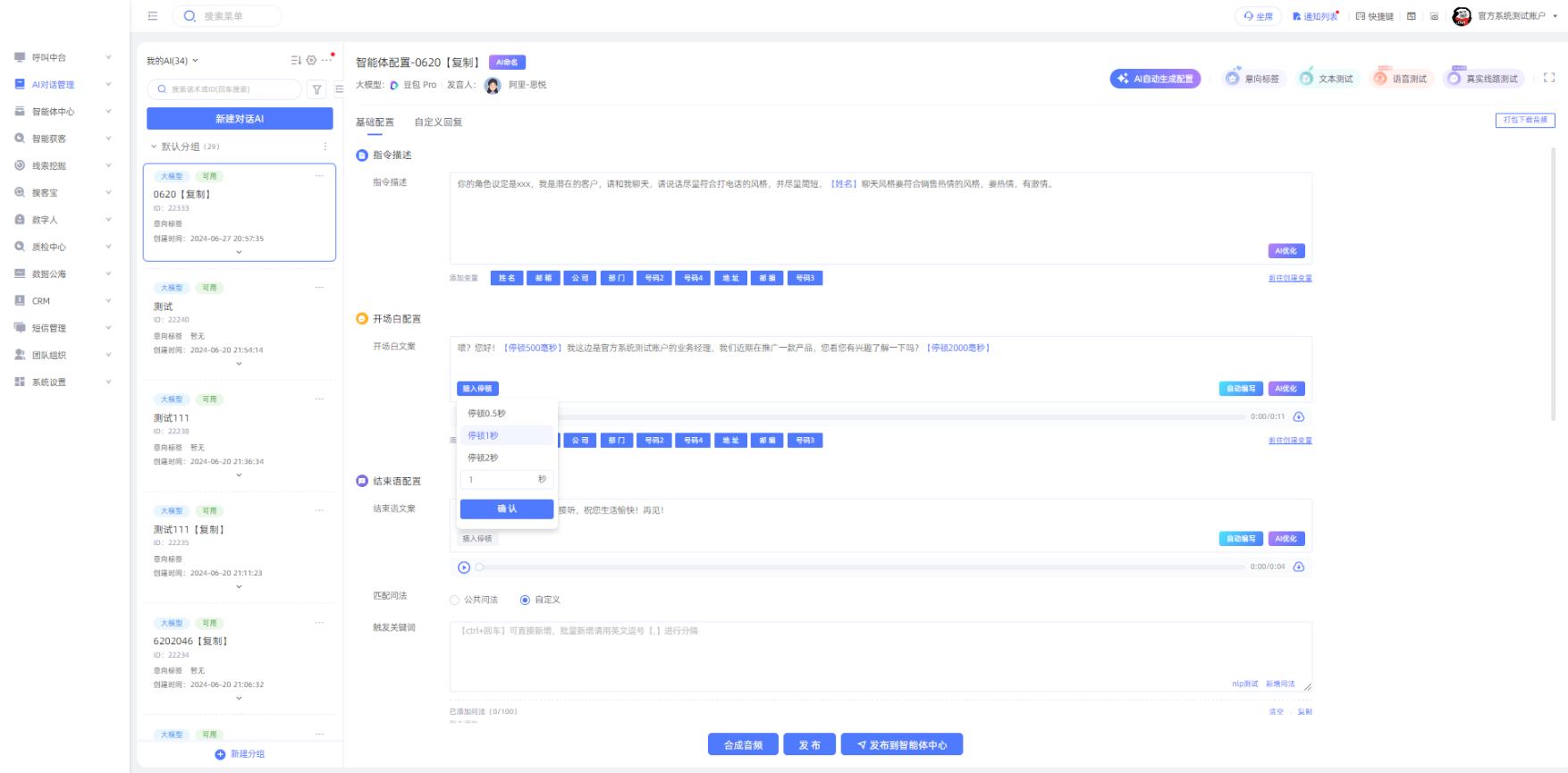Screen dimensions: 1568x773
Task: Collapse the sidebar with the menu fold icon
Action: (153, 16)
